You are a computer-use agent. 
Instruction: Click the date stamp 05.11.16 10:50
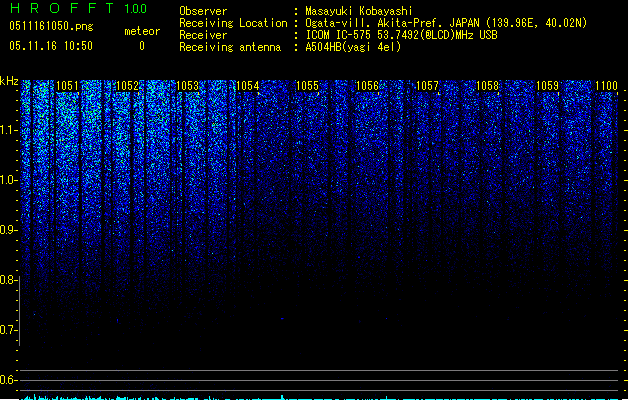click(51, 46)
